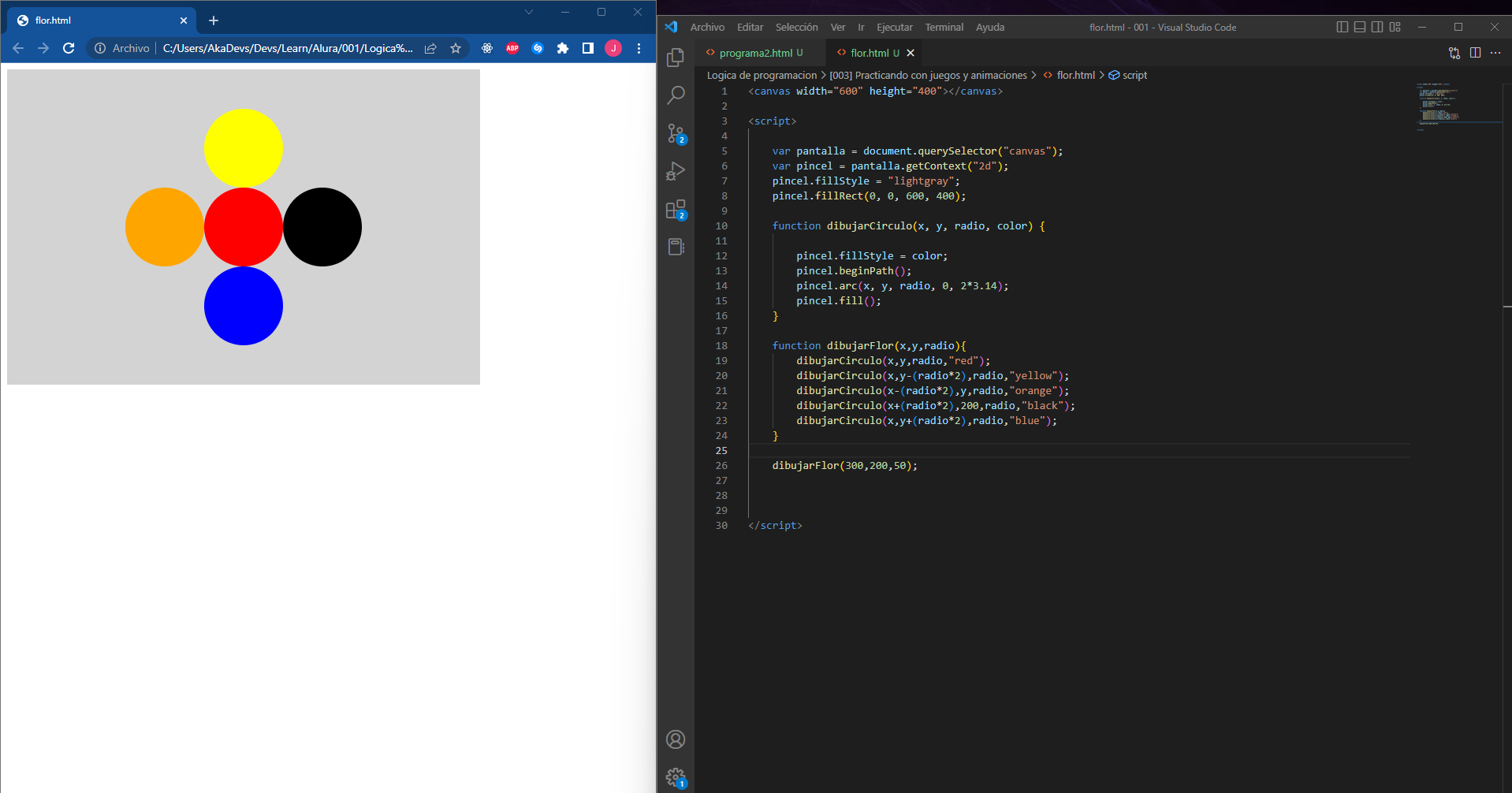Image resolution: width=1512 pixels, height=793 pixels.
Task: Toggle the secondary sidebar layout icon
Action: coord(1377,27)
